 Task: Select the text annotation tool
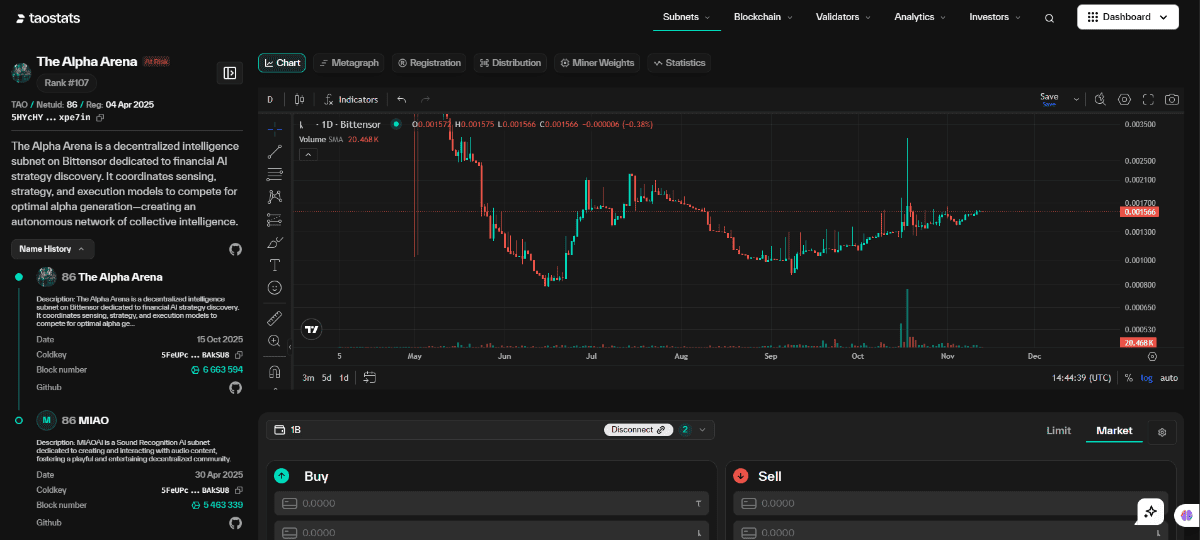275,265
